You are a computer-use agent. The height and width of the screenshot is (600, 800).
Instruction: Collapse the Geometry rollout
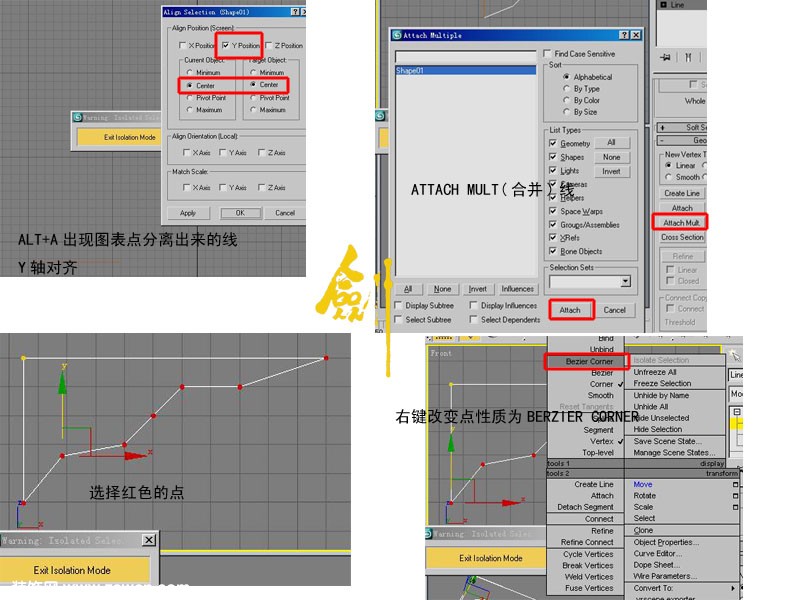point(682,140)
